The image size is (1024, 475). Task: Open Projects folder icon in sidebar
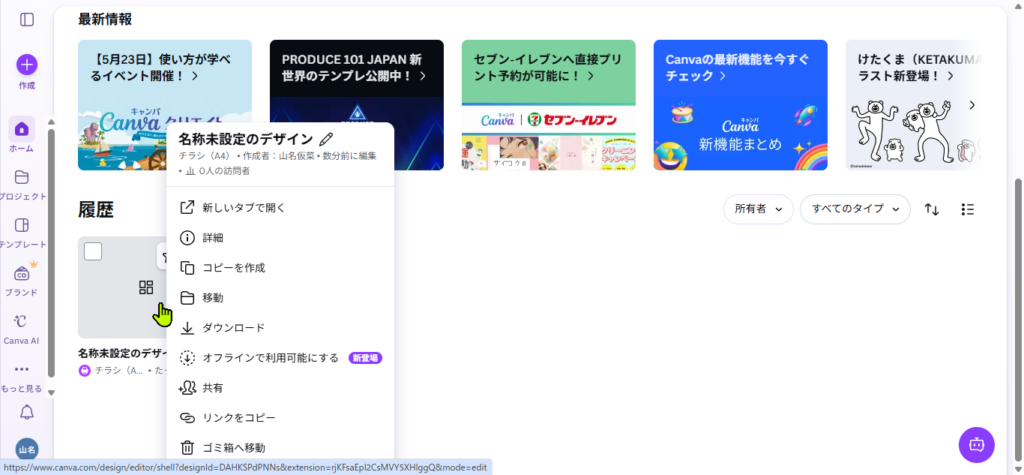22,177
